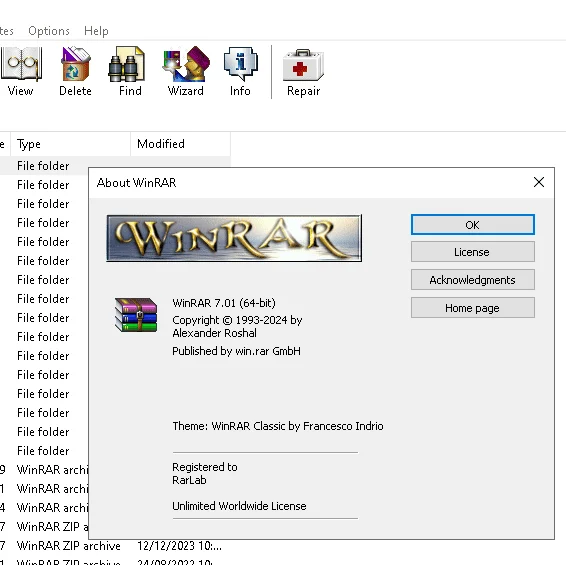This screenshot has width=566, height=565.
Task: Click the "RarLab" registrant name
Action: [189, 480]
